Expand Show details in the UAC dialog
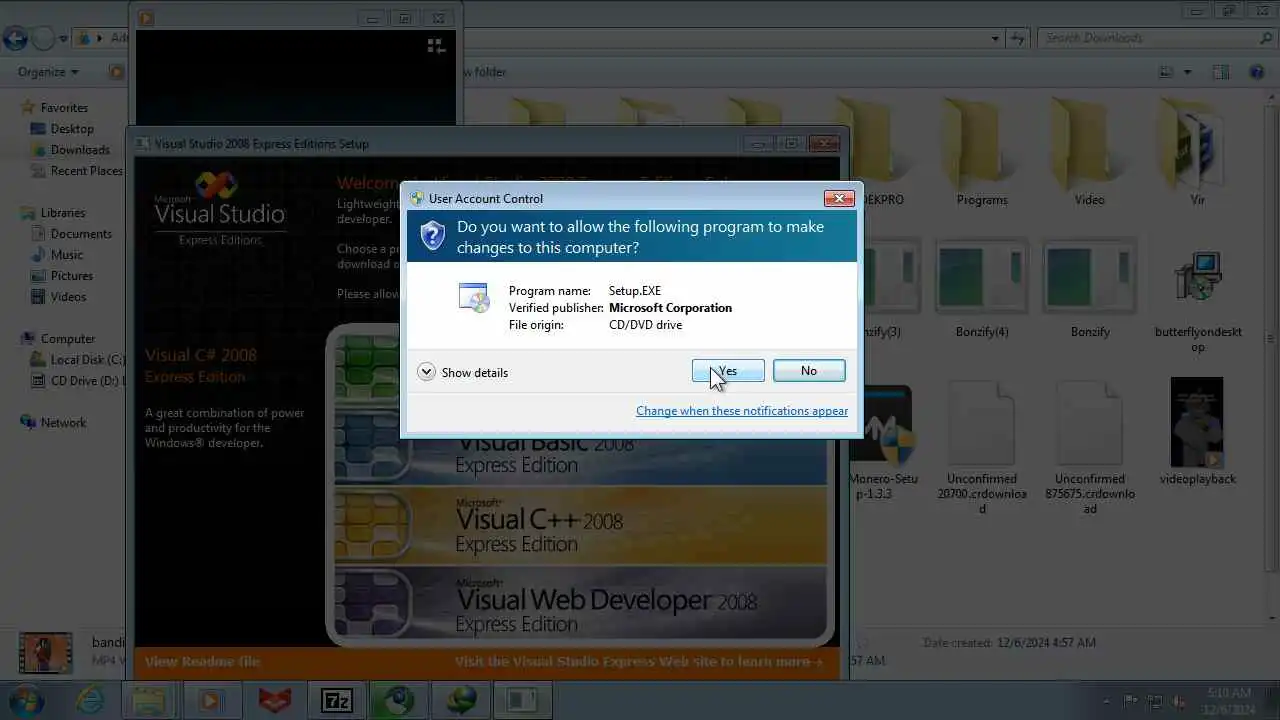The width and height of the screenshot is (1280, 720). 463,372
